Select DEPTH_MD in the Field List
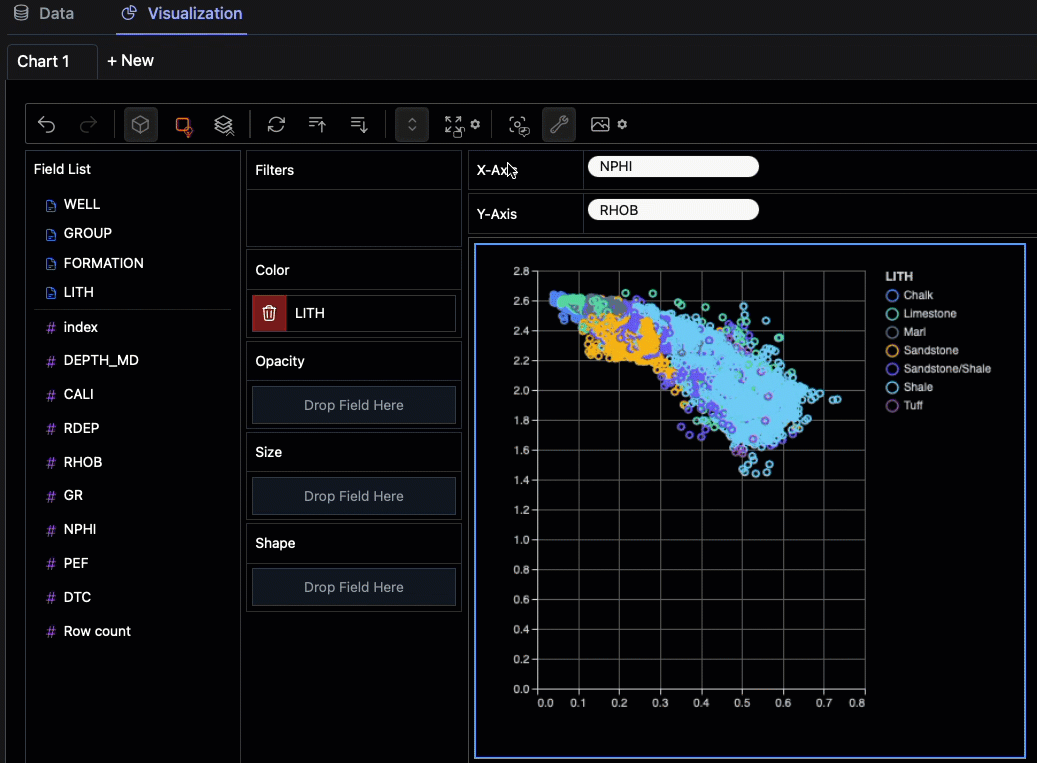1037x763 pixels. click(x=100, y=360)
